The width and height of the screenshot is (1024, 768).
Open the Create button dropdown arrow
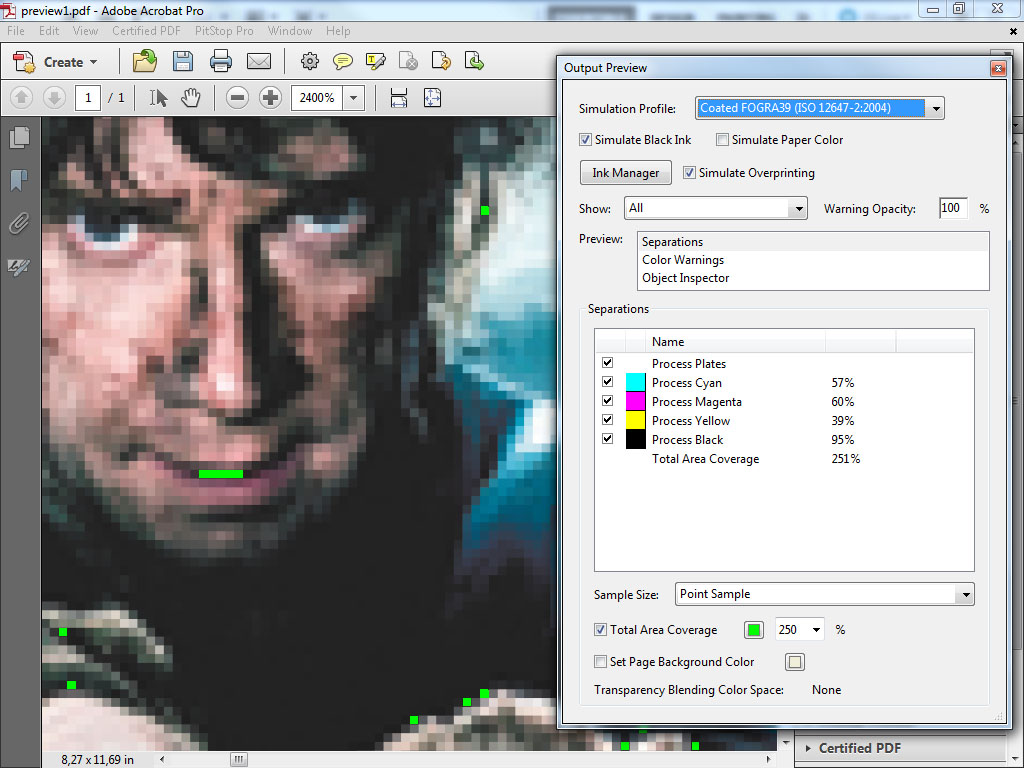point(93,63)
